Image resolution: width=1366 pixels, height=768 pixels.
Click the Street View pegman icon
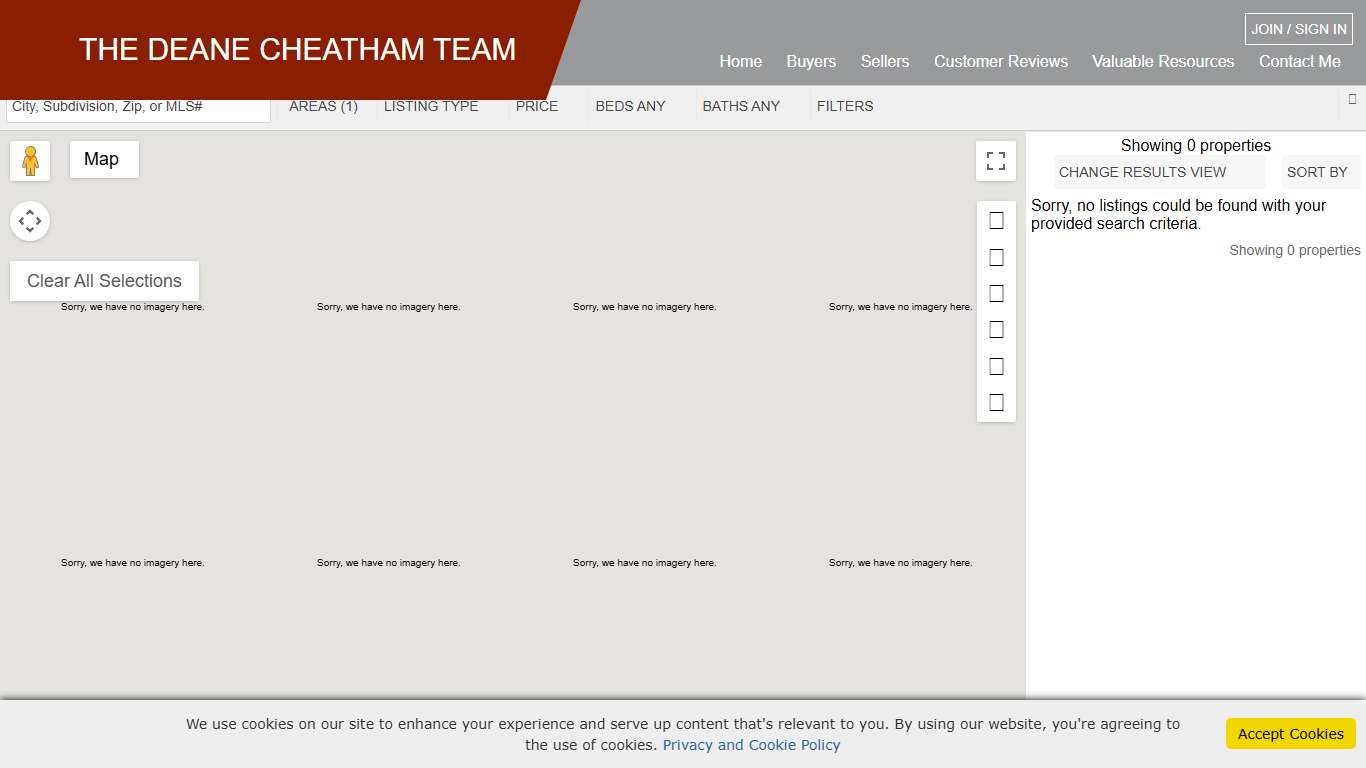30,161
